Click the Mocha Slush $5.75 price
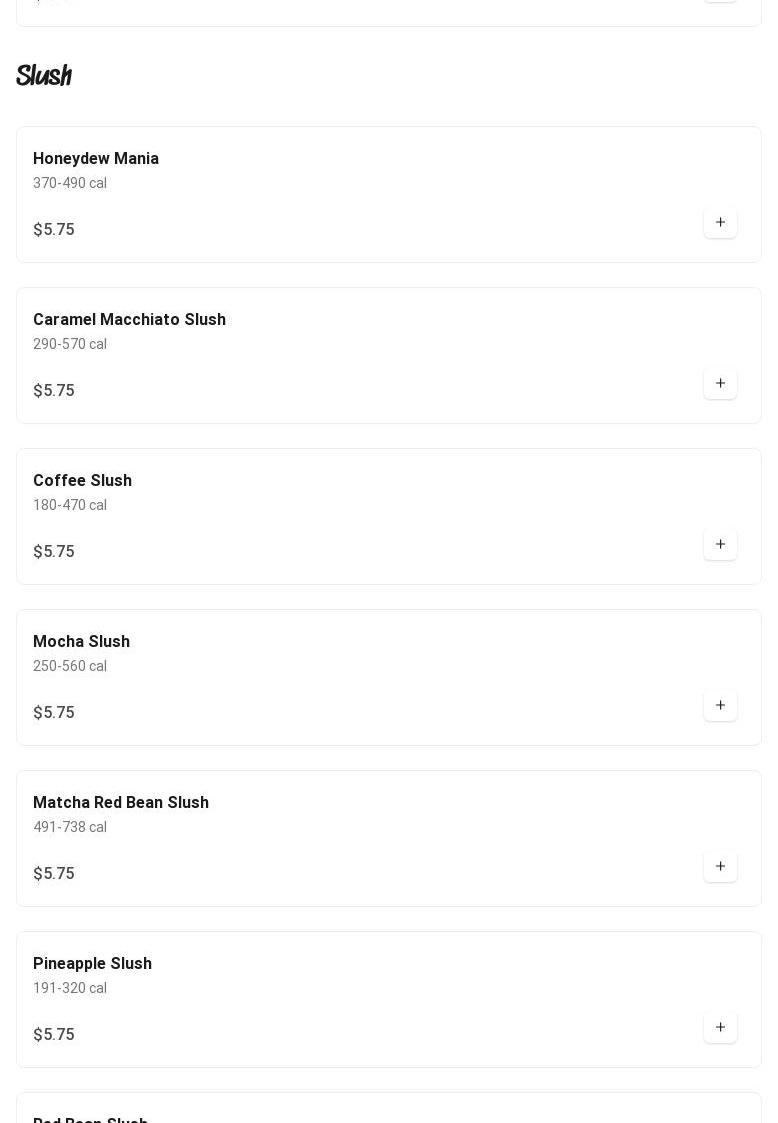This screenshot has width=778, height=1123. click(54, 713)
